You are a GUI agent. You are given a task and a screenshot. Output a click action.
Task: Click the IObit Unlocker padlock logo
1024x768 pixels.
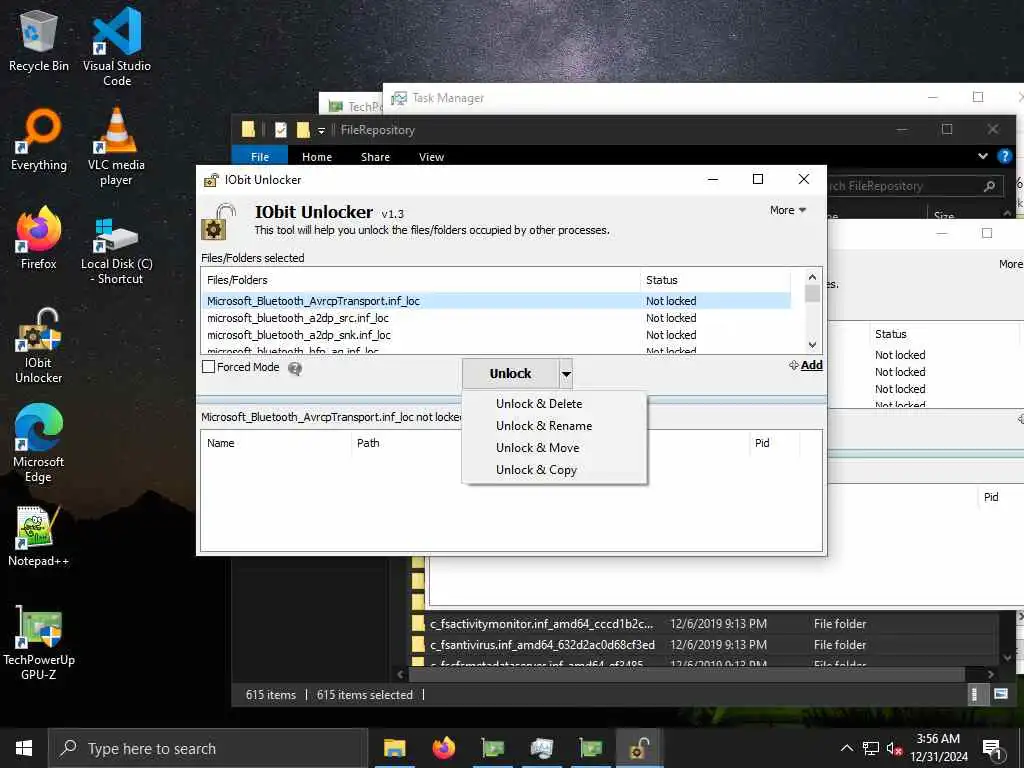pos(217,222)
